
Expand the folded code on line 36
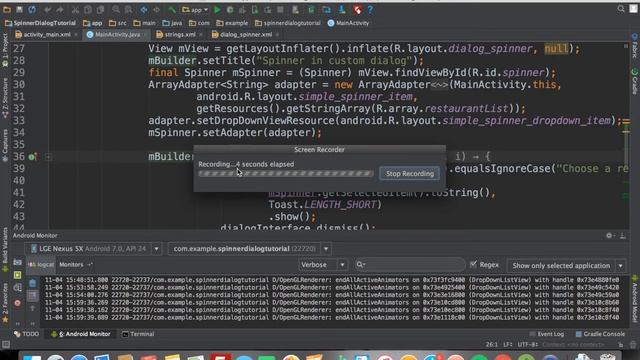48,157
